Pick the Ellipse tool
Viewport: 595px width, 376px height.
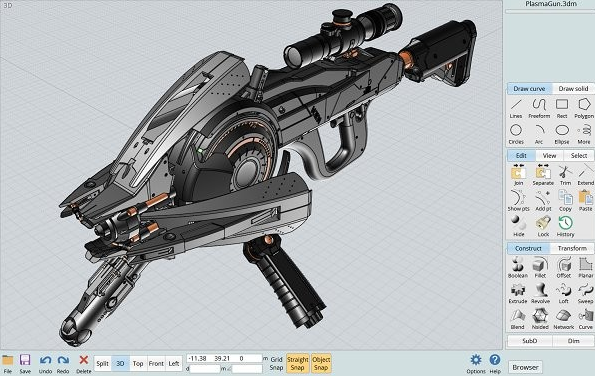pos(562,134)
